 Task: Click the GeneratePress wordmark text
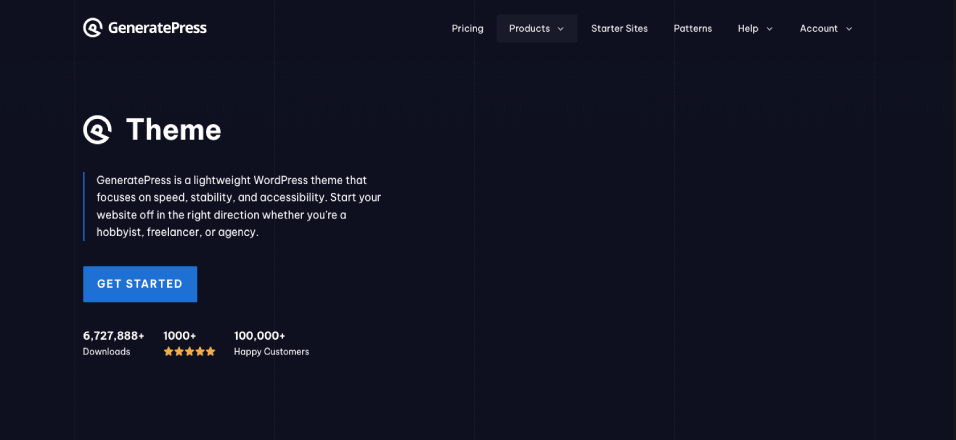point(158,28)
